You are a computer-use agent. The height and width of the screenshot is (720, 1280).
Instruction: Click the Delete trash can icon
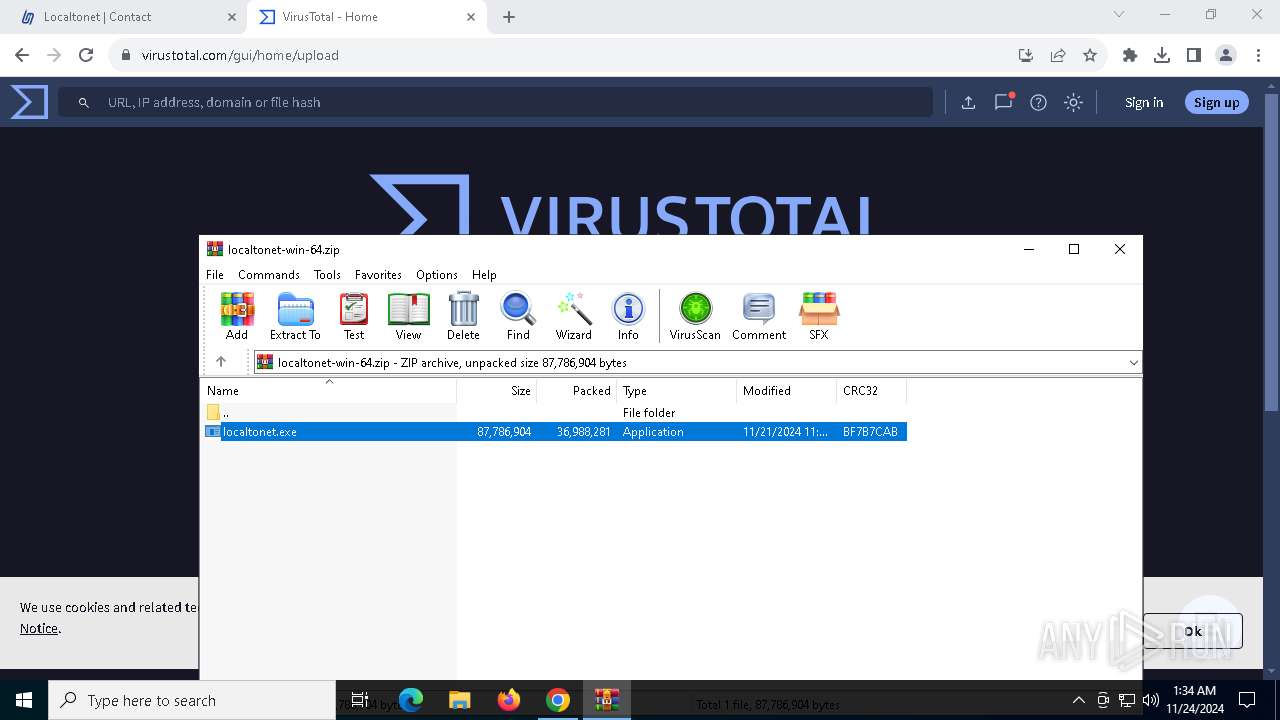coord(463,316)
